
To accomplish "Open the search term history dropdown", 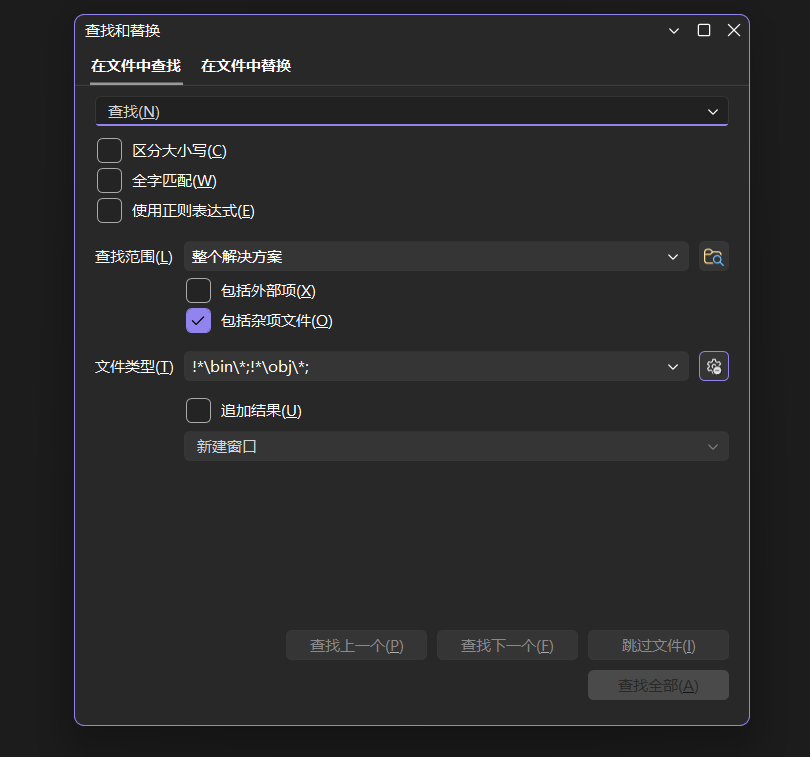I will [712, 111].
